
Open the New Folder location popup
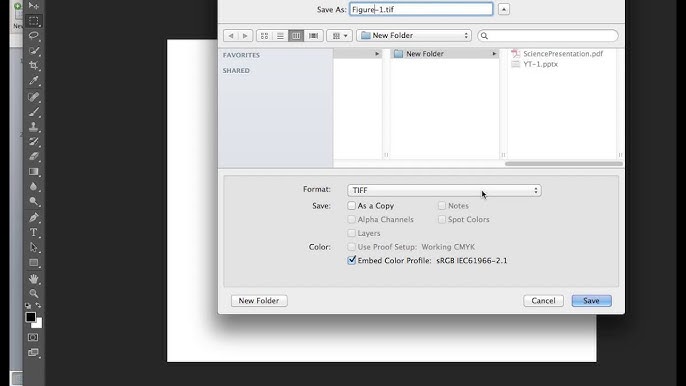tap(414, 35)
